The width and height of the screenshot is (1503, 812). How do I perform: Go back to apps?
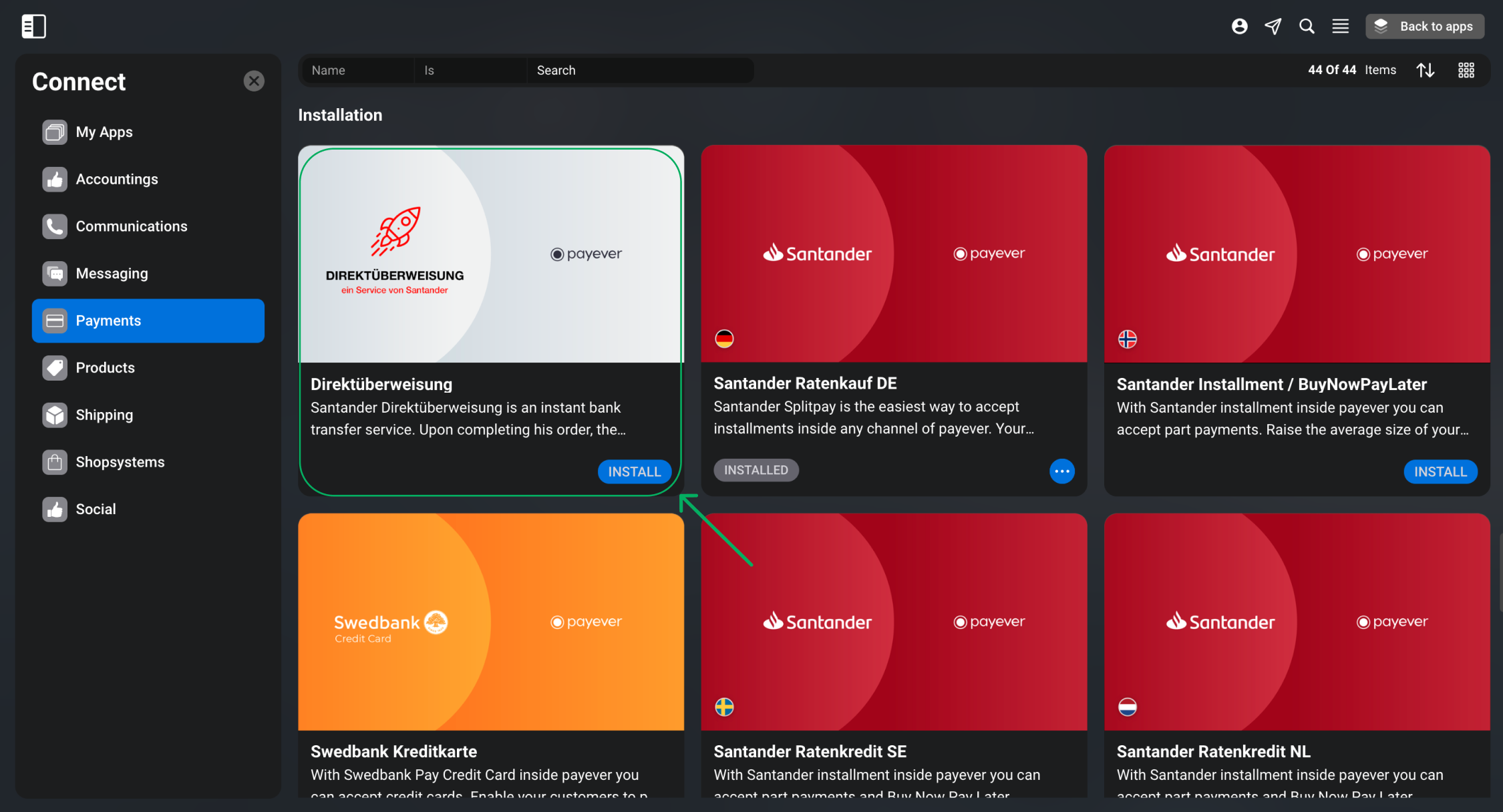1425,26
